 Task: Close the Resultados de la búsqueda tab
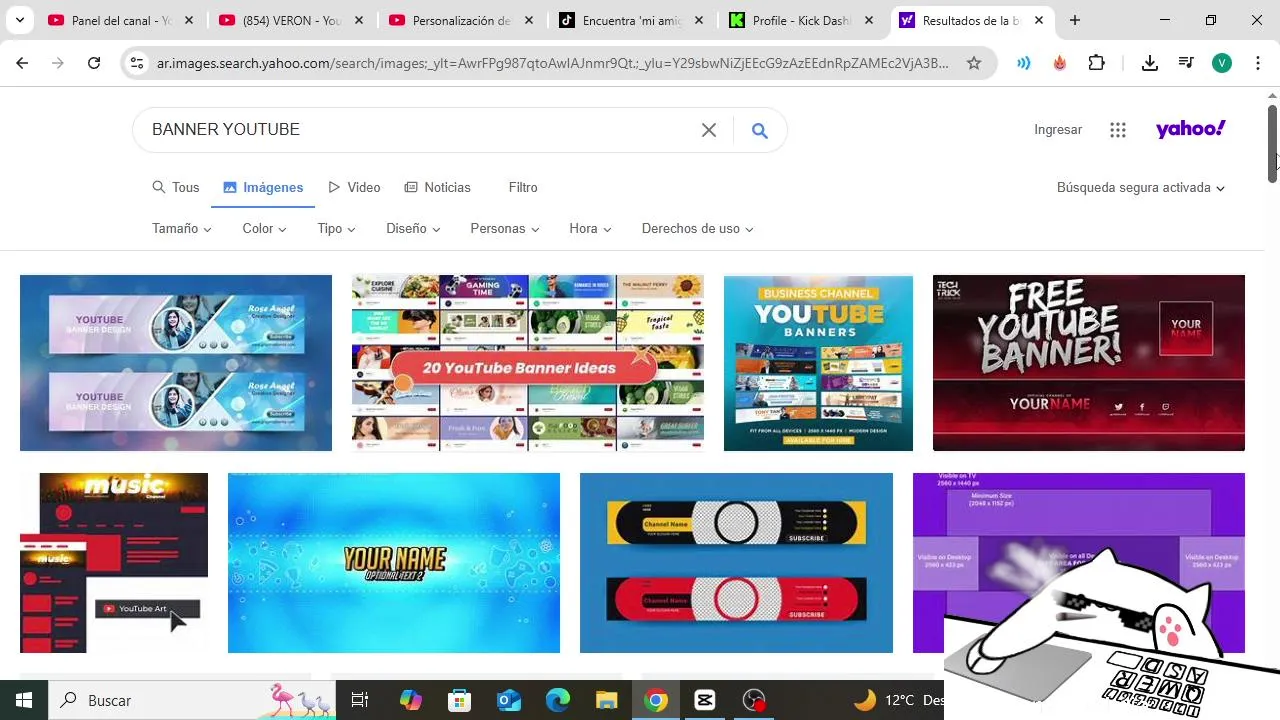point(1040,20)
